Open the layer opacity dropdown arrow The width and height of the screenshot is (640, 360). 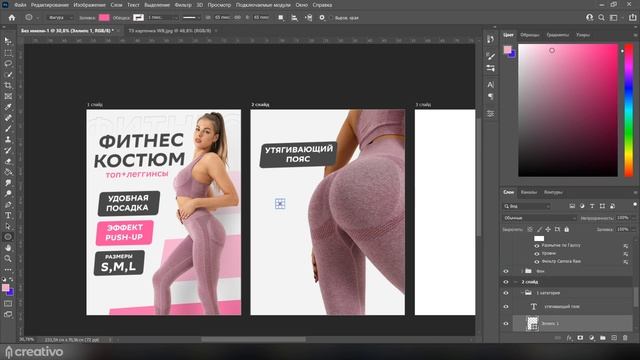coord(633,218)
